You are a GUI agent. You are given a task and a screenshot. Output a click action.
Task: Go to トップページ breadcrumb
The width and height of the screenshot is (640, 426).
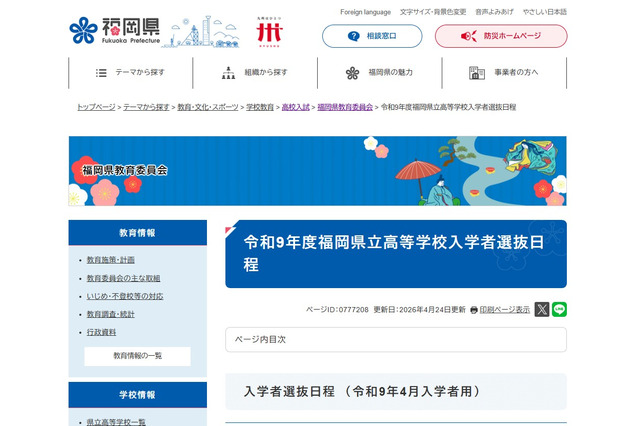[96, 107]
